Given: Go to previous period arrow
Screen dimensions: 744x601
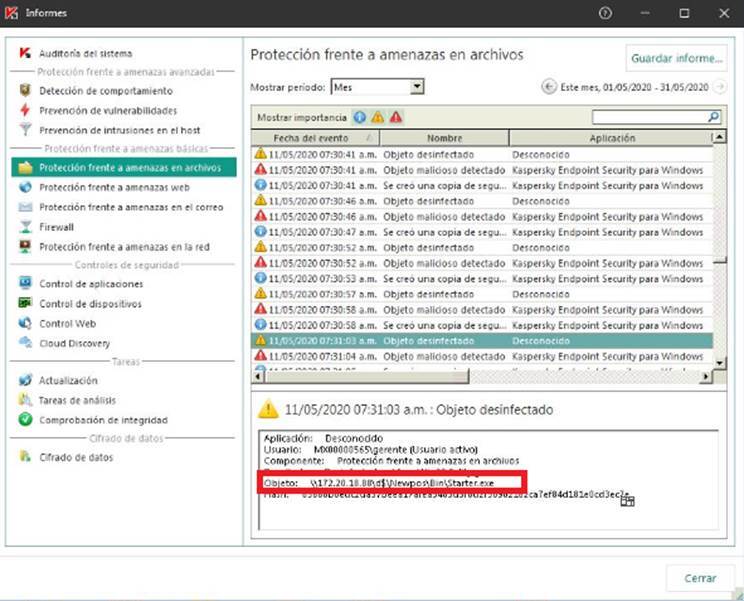Looking at the screenshot, I should [x=549, y=87].
